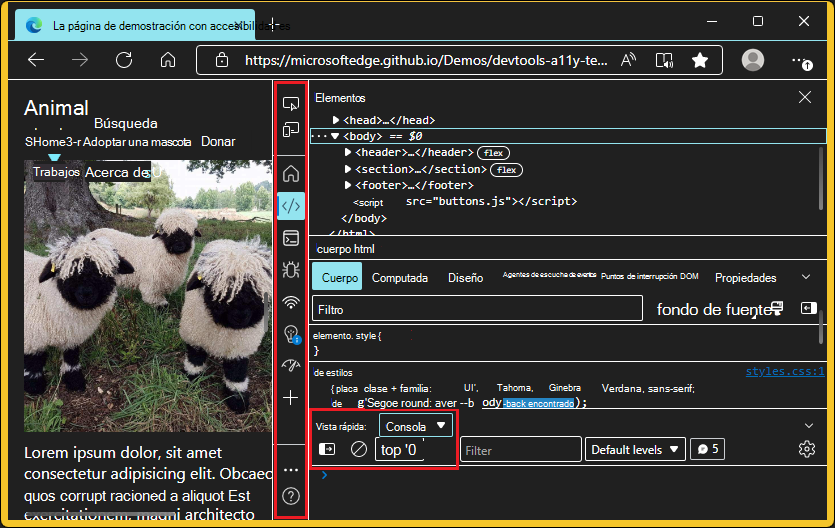Open the Issues lightbulb tool
This screenshot has height=528, width=835.
pyautogui.click(x=291, y=334)
